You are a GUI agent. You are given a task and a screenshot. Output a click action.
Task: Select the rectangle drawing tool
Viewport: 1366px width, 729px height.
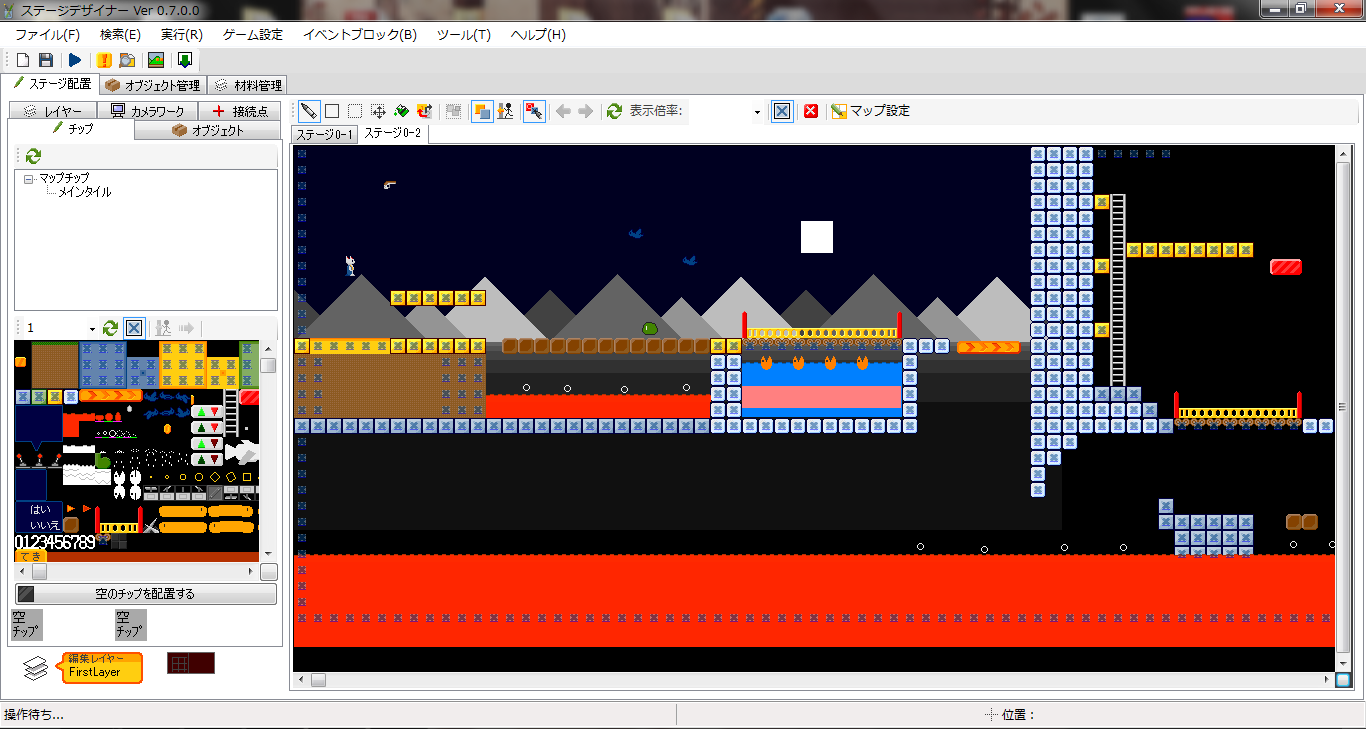[332, 111]
